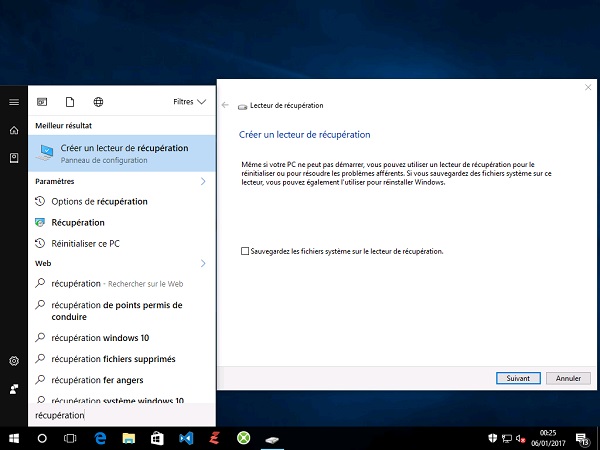Viewport: 600px width, 450px height.
Task: Open the Notebook icon in Cortana sidebar
Action: coord(14,158)
